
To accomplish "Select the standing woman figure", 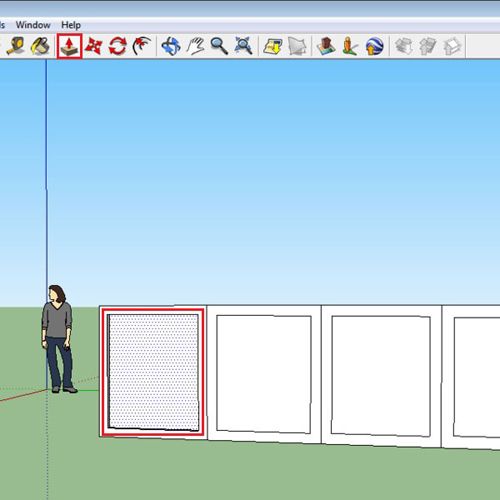I will [x=58, y=339].
